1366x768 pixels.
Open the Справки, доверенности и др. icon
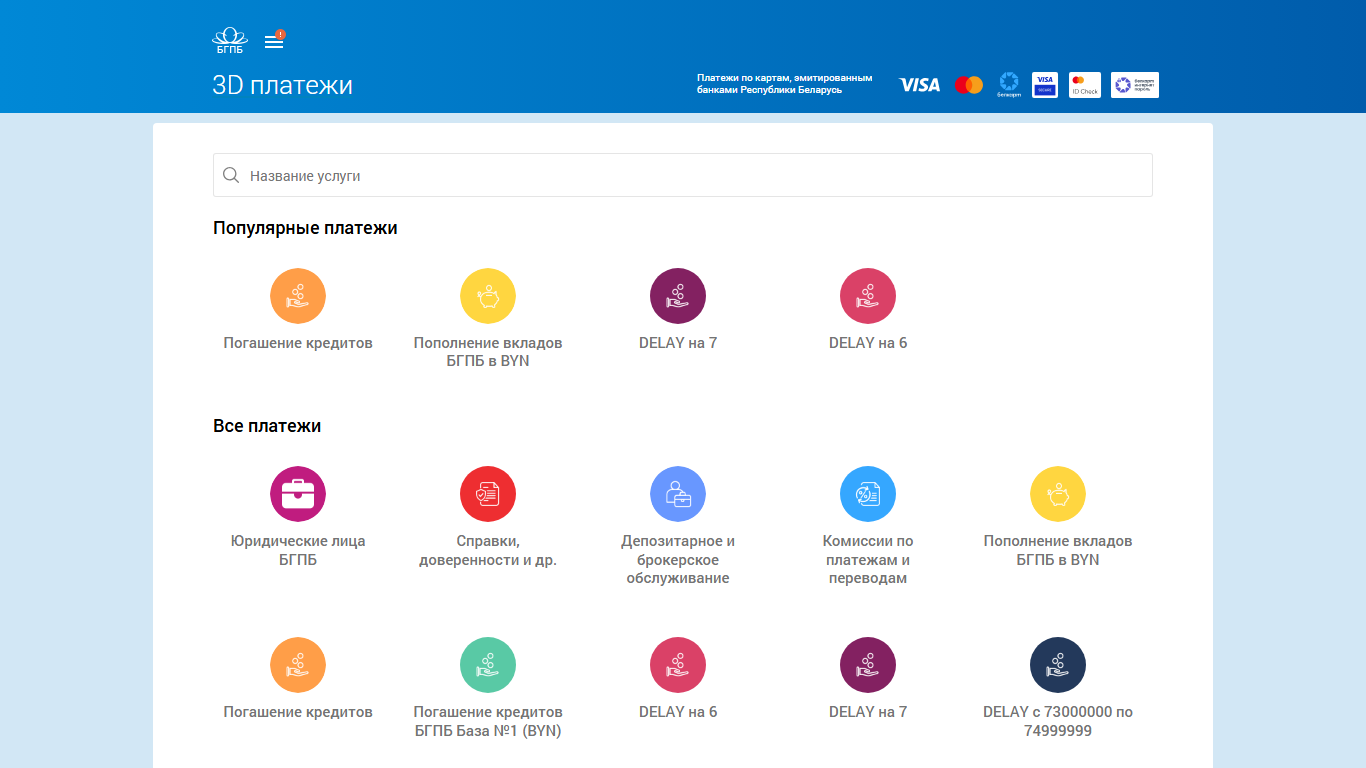coord(488,494)
